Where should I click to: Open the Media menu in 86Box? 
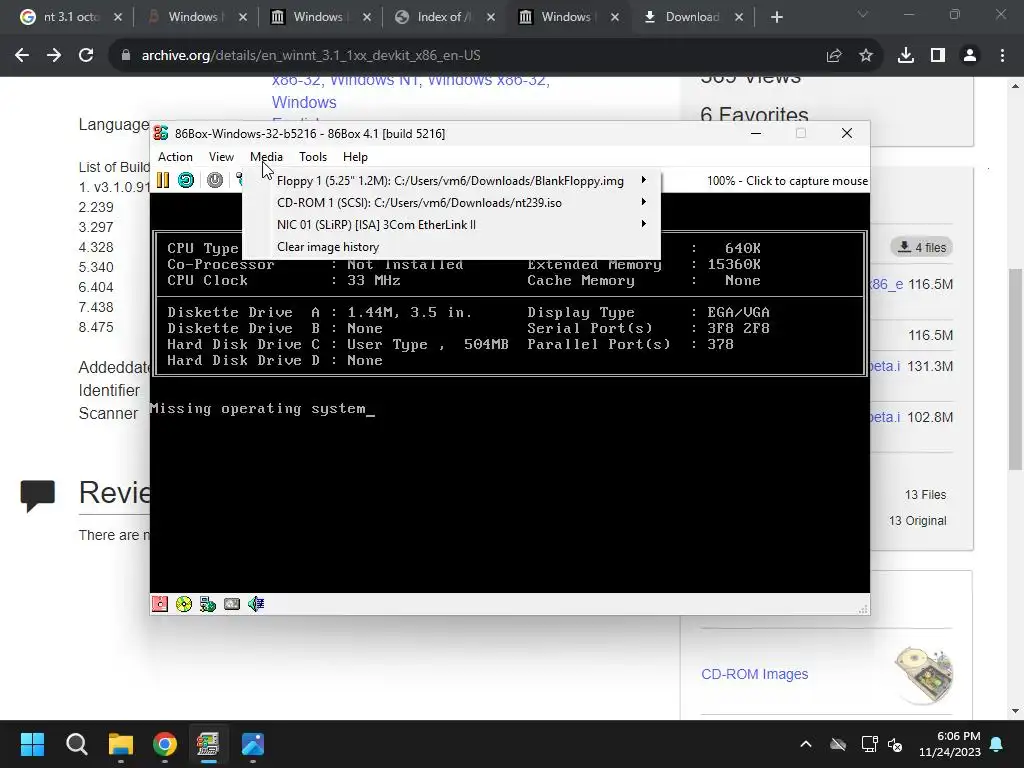coord(266,157)
